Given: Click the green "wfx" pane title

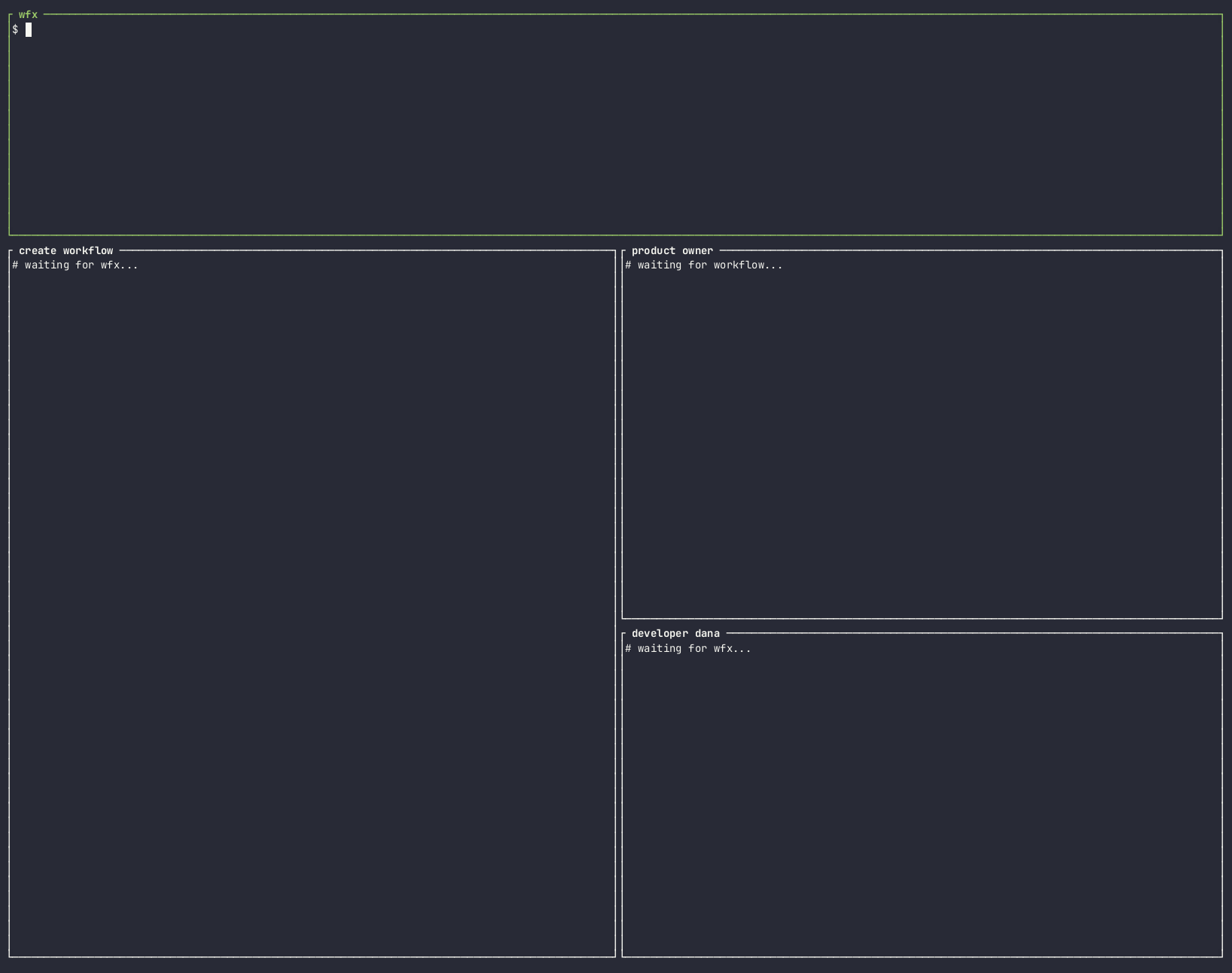Looking at the screenshot, I should pos(28,14).
